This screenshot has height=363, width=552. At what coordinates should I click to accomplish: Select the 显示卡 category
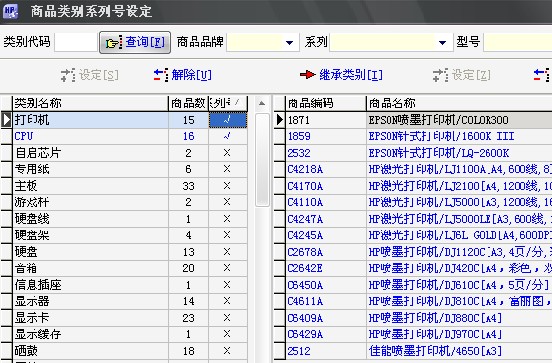(x=90, y=318)
